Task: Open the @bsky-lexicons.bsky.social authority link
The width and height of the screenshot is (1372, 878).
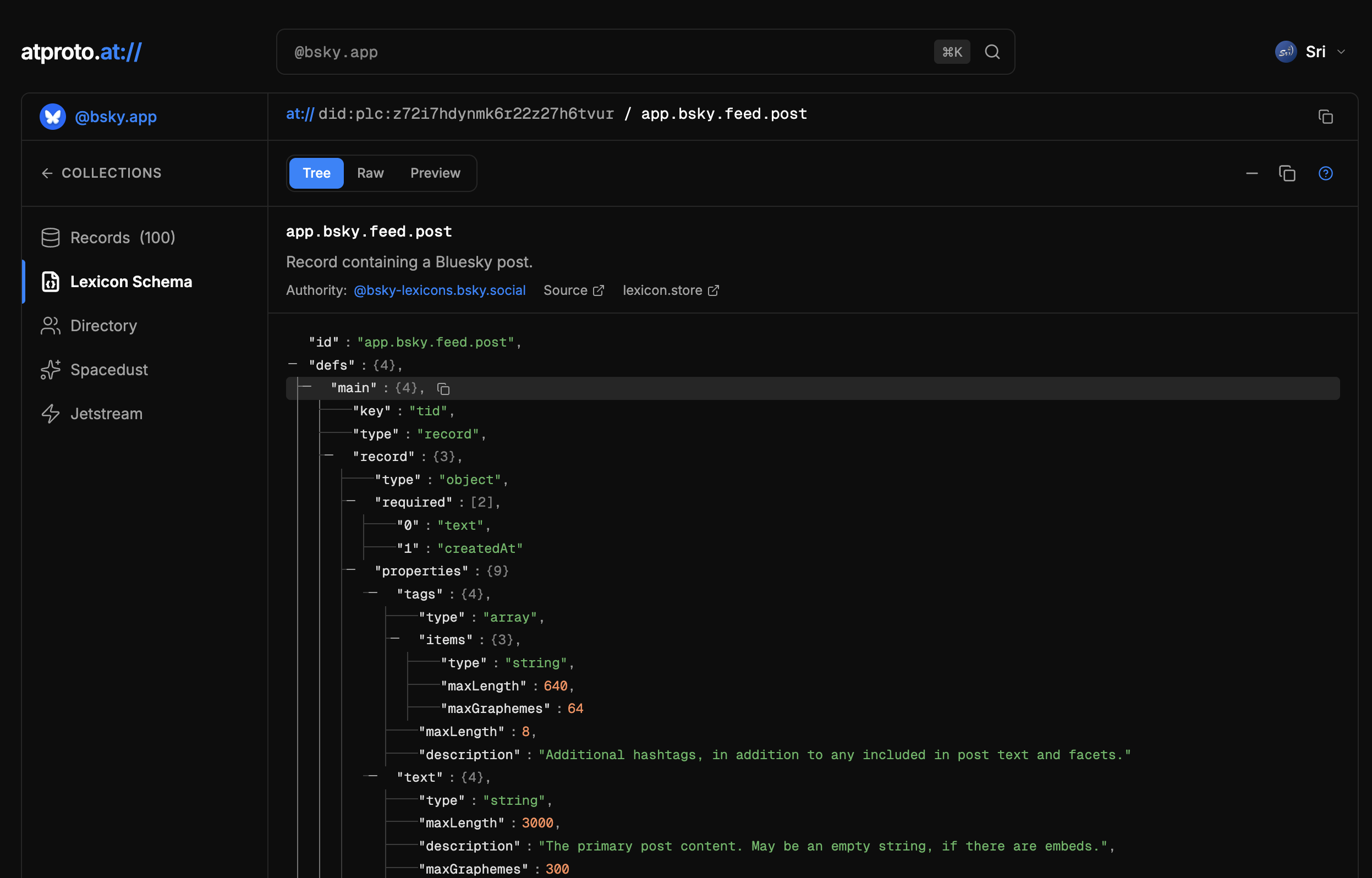Action: click(x=439, y=291)
